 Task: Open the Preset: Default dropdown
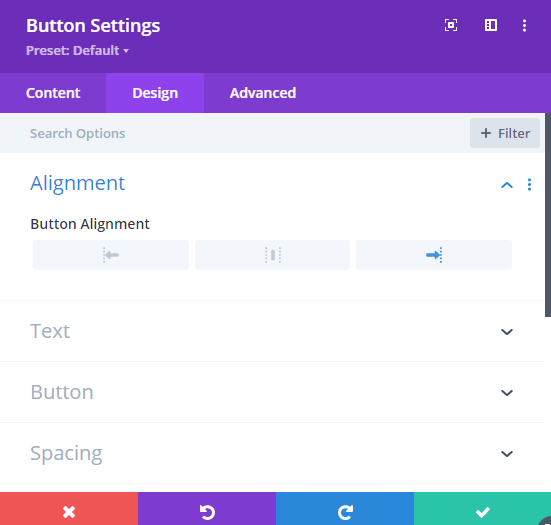coord(77,51)
